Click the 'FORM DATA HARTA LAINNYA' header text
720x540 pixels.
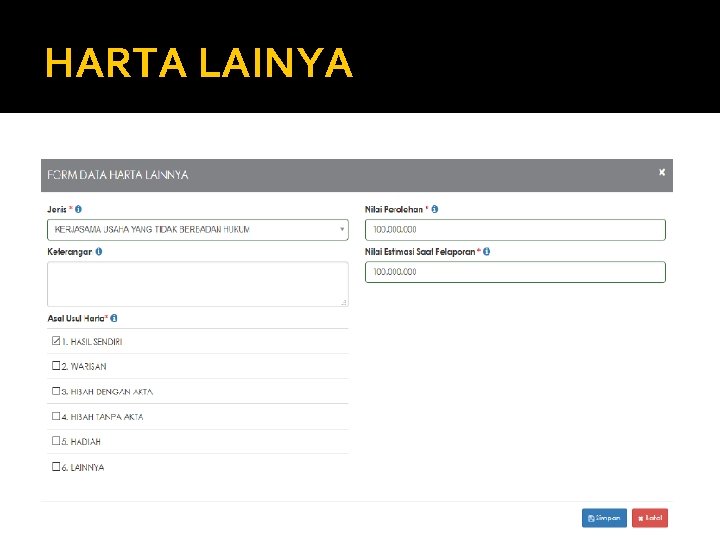pyautogui.click(x=118, y=175)
